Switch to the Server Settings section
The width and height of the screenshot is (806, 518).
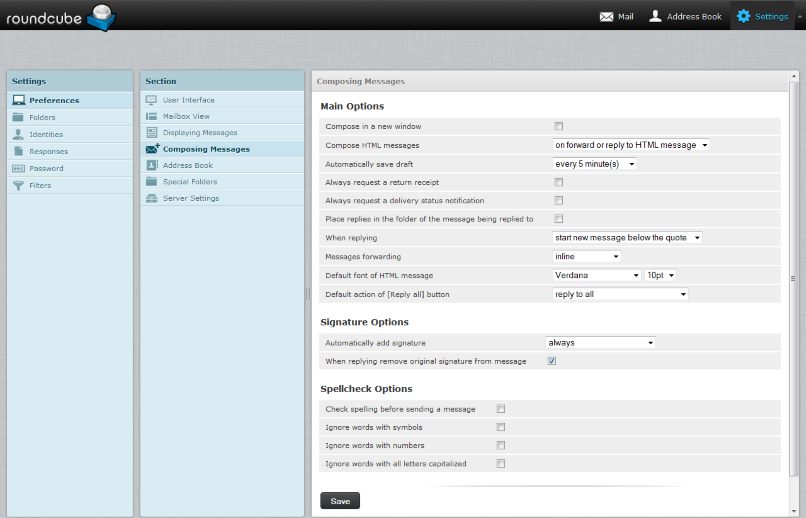click(190, 198)
